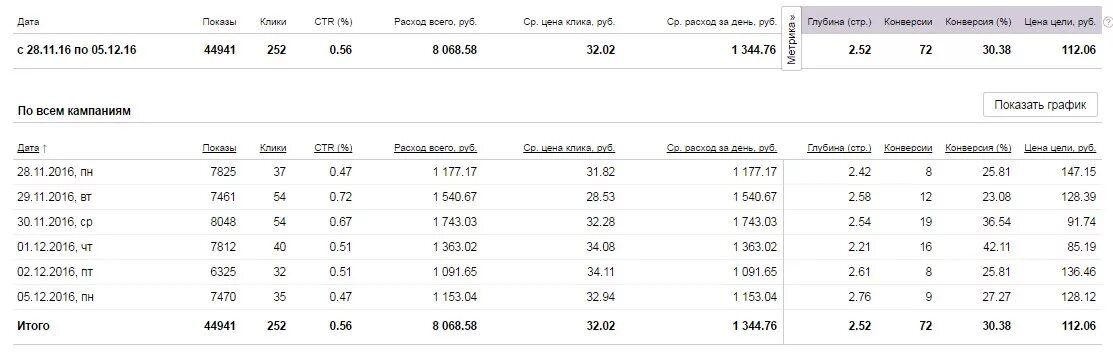Screen dimensions: 1113x363
Task: Sort table by CTR (%) column
Action: click(333, 148)
